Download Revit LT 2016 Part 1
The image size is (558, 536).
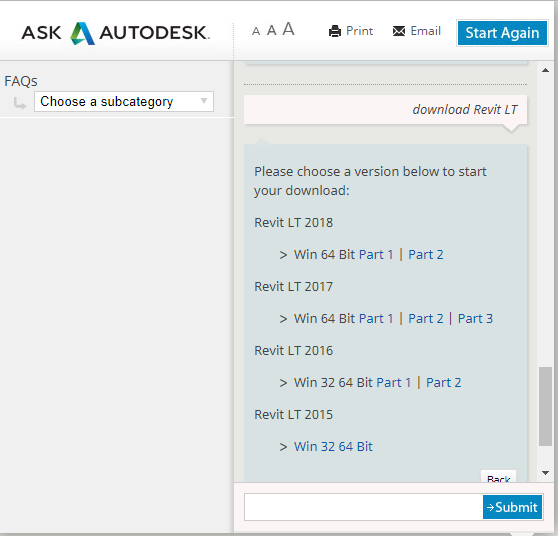[394, 383]
